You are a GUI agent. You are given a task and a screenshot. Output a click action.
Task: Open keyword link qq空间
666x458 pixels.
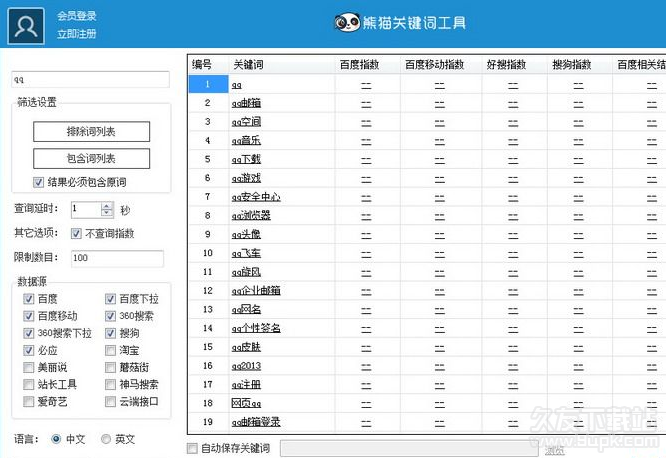(x=246, y=122)
